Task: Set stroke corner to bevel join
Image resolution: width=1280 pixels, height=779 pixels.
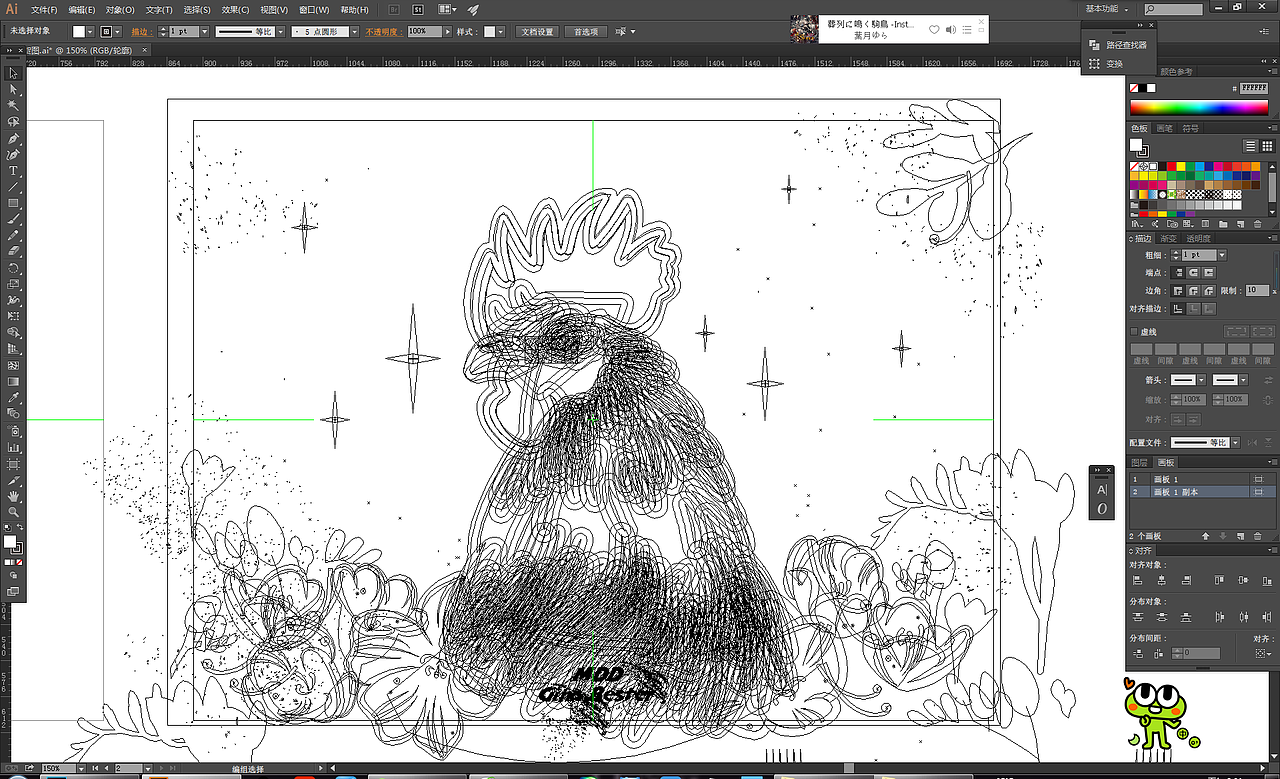Action: pyautogui.click(x=1209, y=290)
